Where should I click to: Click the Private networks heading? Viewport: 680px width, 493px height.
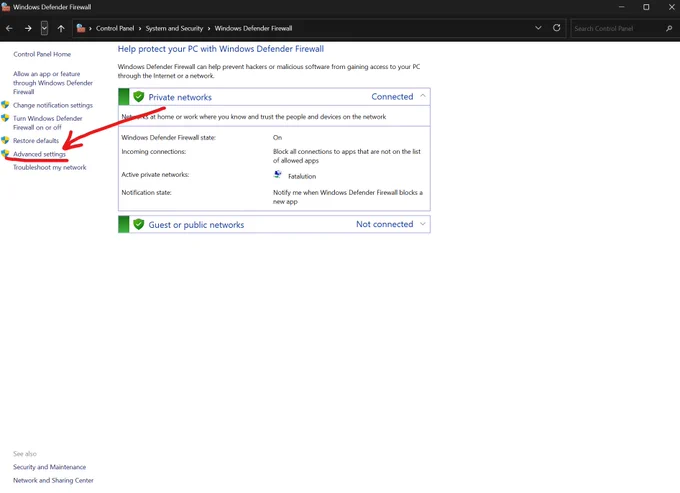(180, 97)
